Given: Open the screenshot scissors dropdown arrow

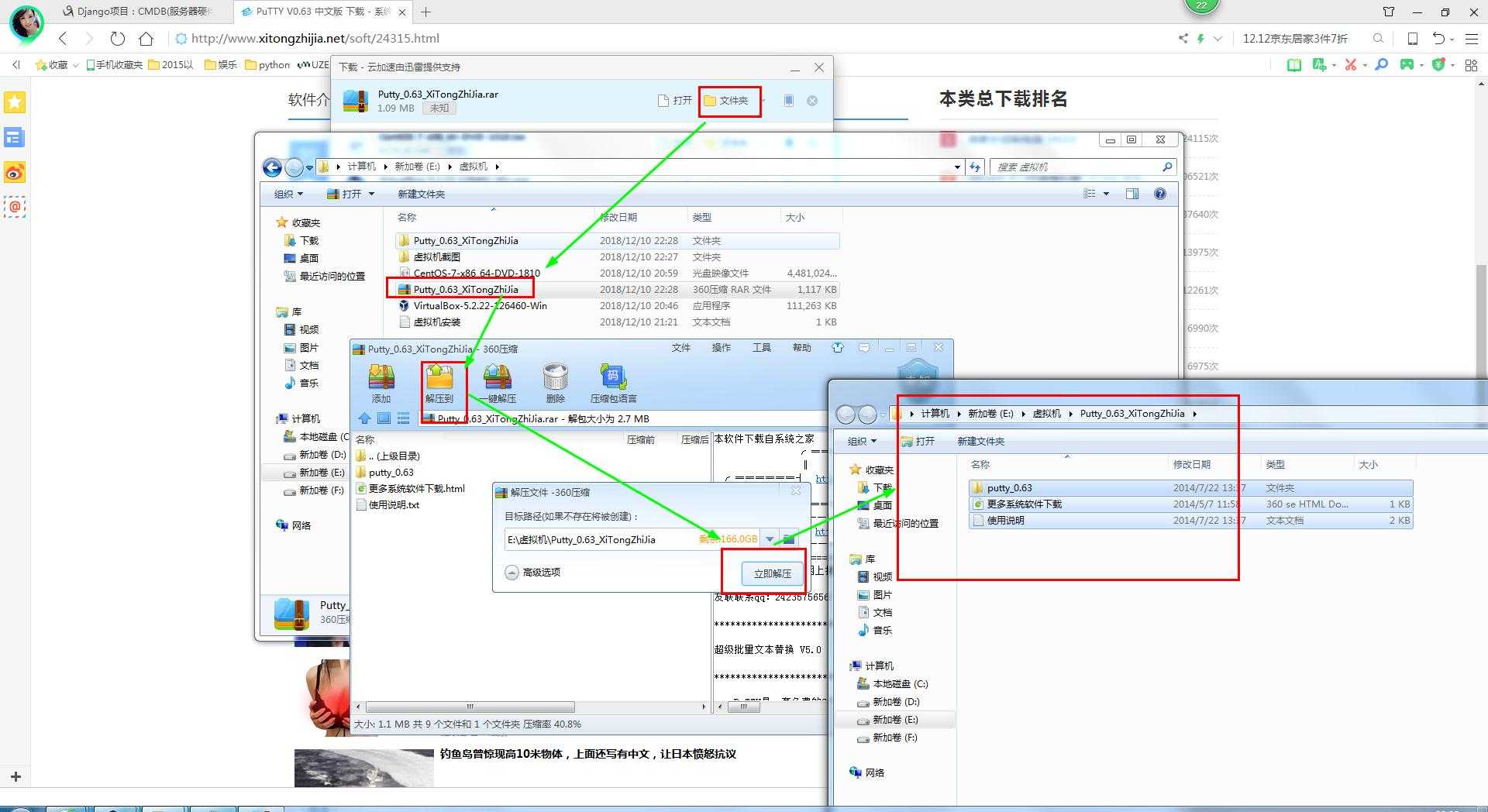Looking at the screenshot, I should coord(1364,65).
